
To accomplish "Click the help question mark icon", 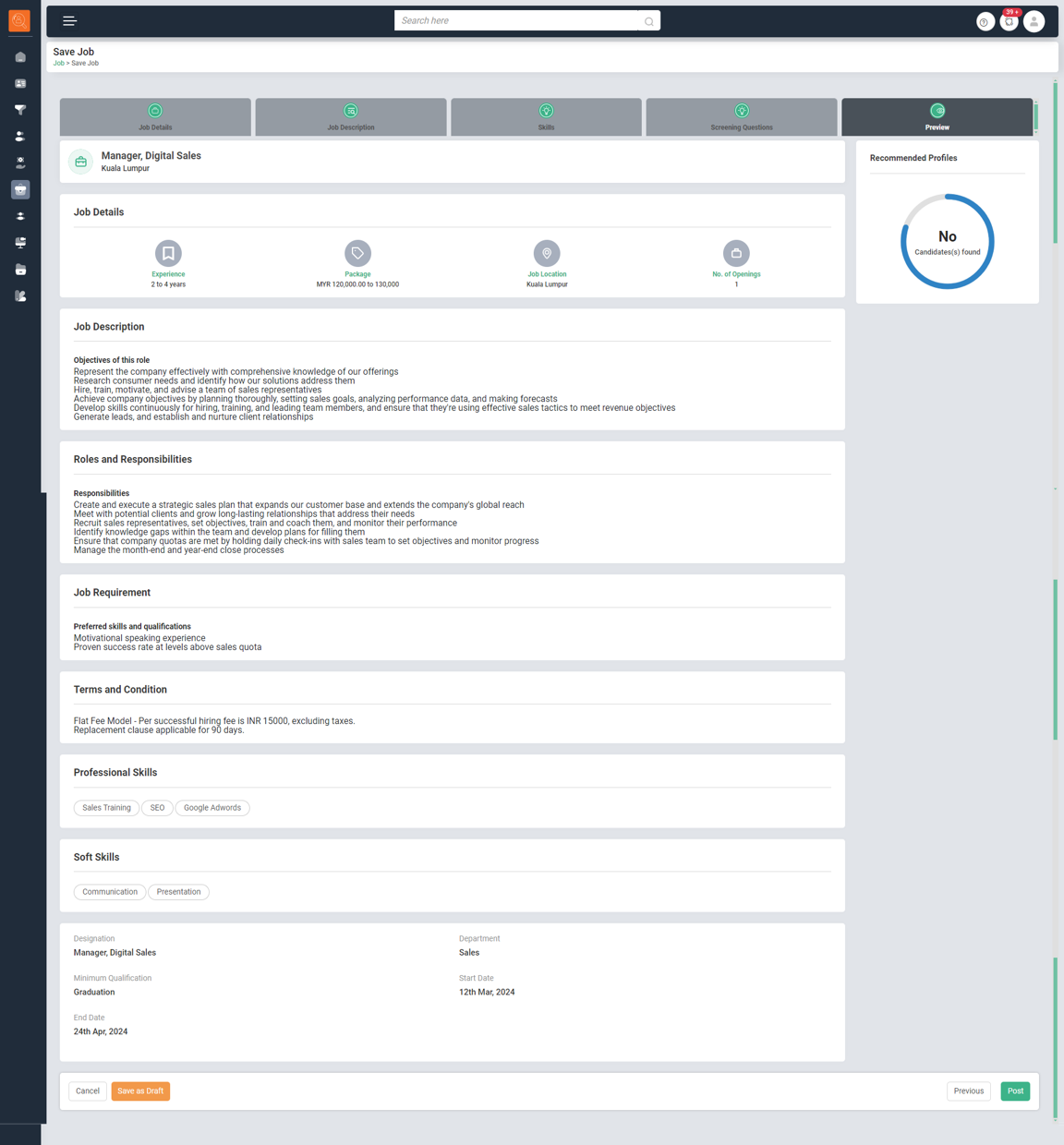I will (x=985, y=21).
